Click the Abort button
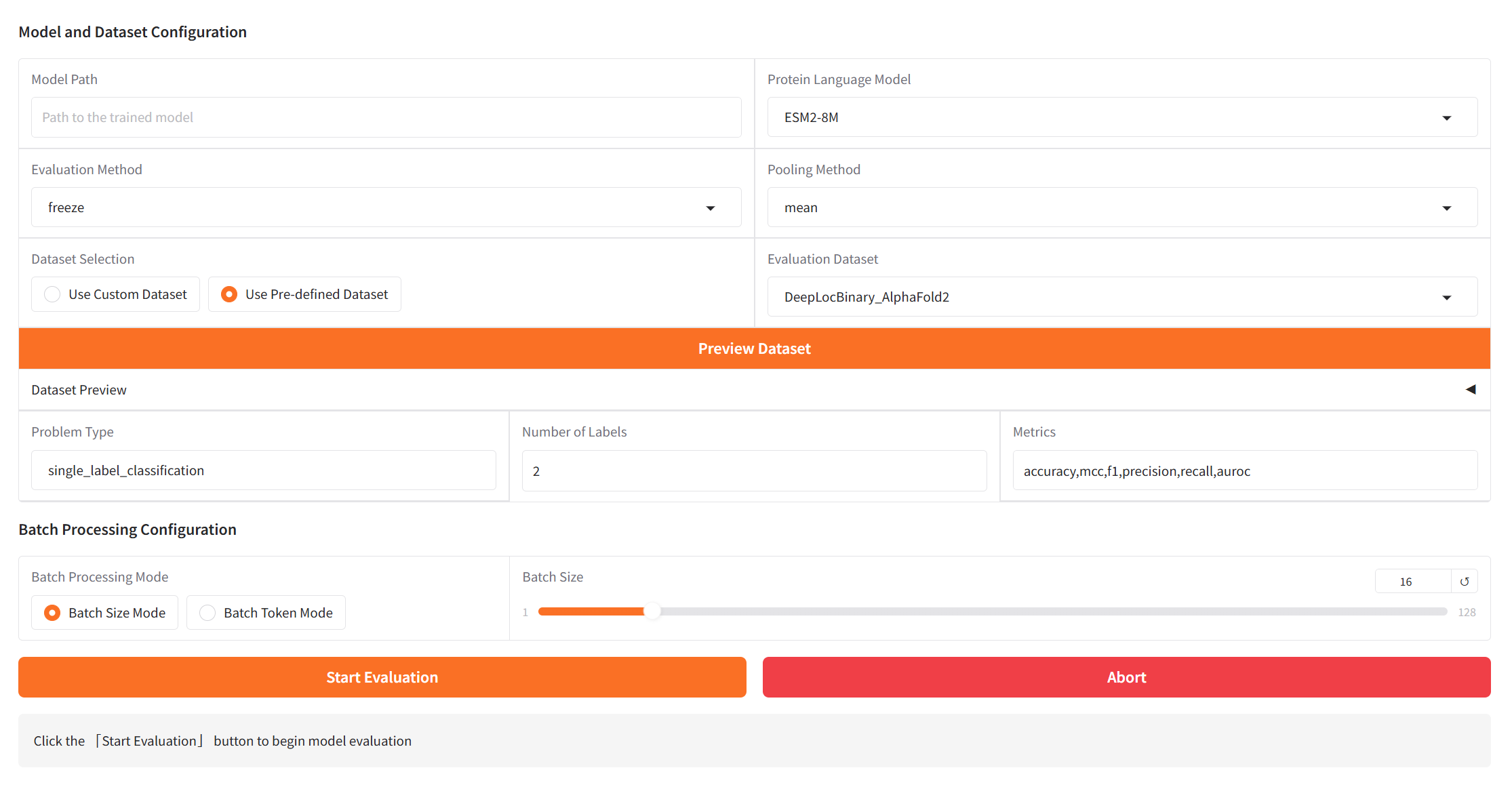The height and width of the screenshot is (787, 1512). point(1127,677)
